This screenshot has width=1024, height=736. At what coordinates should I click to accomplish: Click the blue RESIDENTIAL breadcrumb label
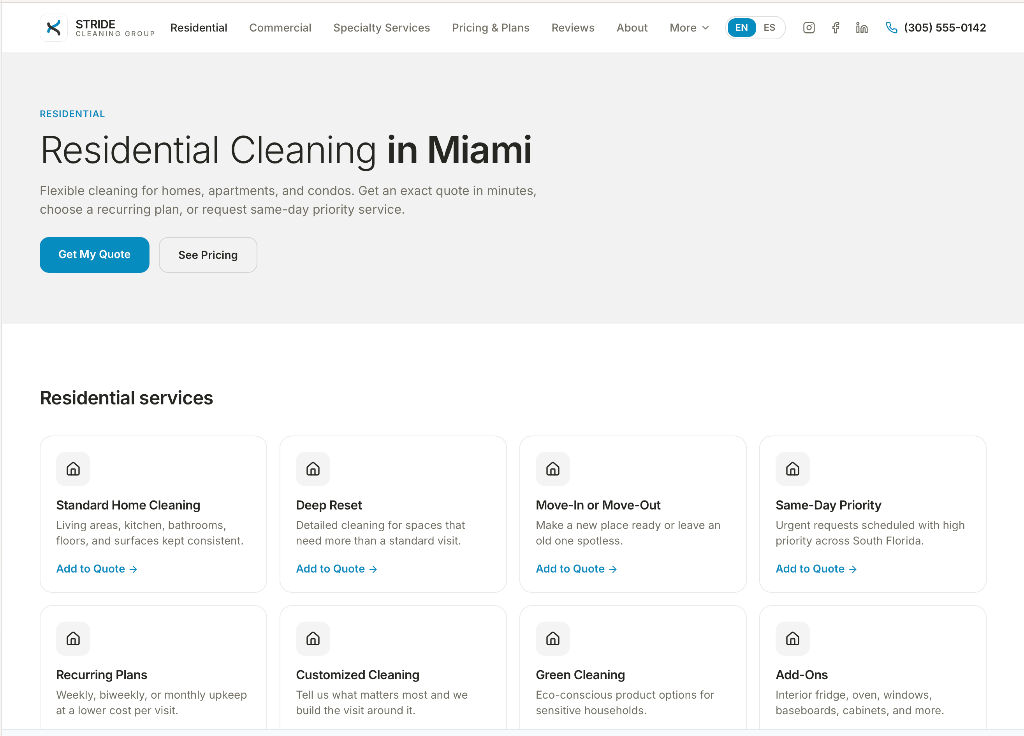pyautogui.click(x=72, y=114)
